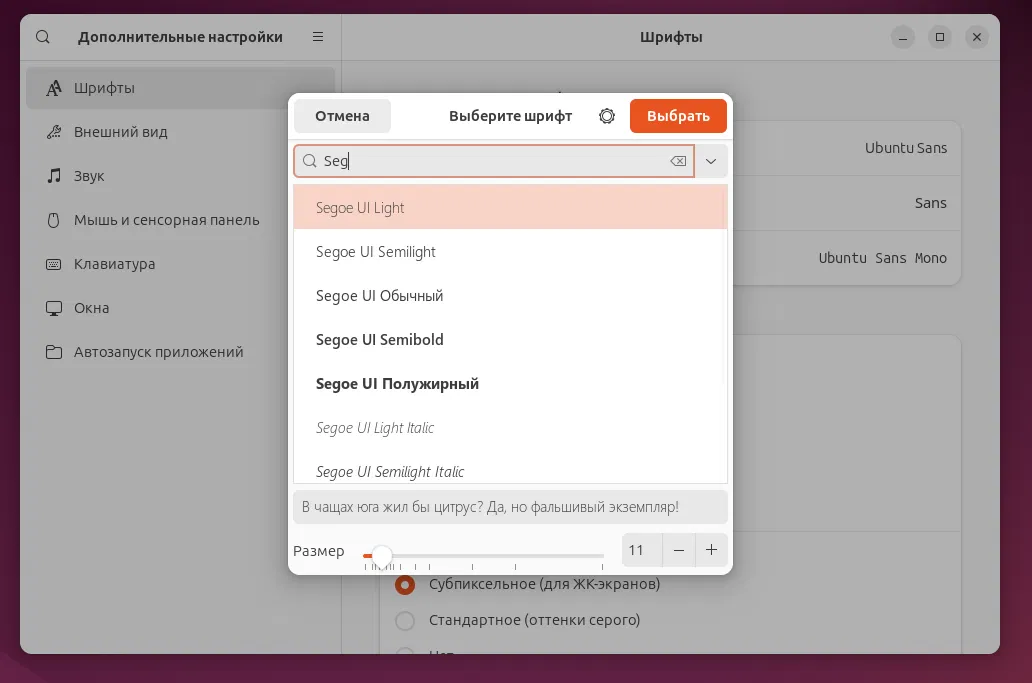Select the Segoe UI Semilight font row
This screenshot has width=1032, height=683.
[x=510, y=251]
